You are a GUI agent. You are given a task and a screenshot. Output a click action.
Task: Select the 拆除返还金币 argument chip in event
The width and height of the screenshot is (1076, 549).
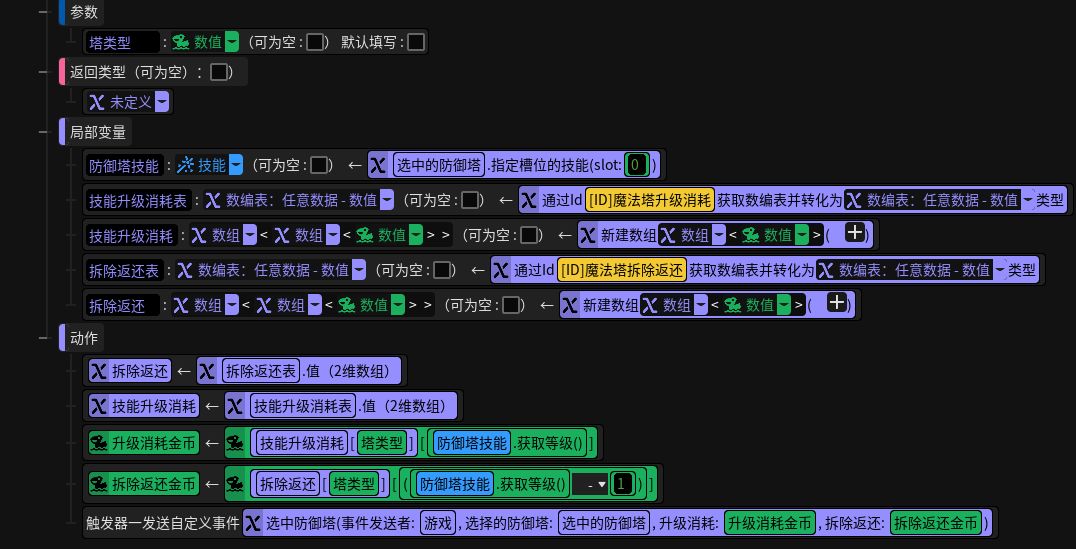point(936,524)
